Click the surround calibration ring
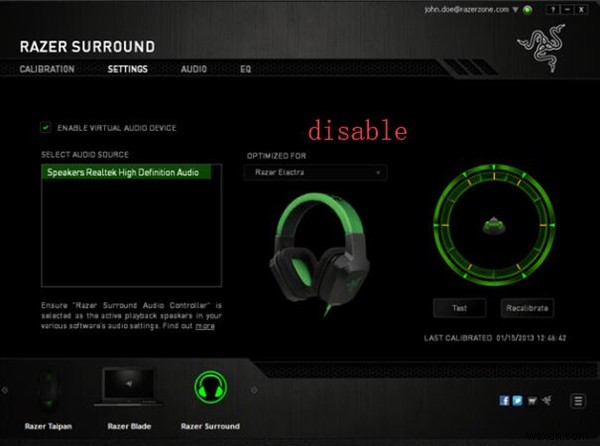 pyautogui.click(x=494, y=225)
